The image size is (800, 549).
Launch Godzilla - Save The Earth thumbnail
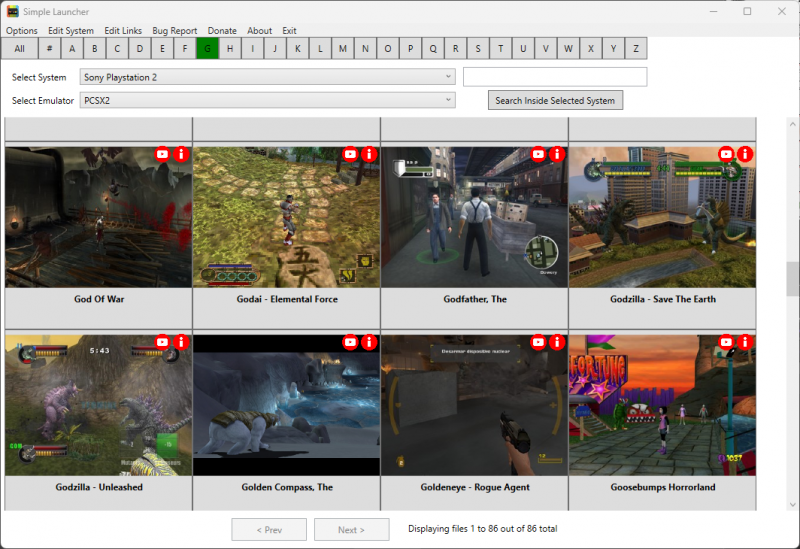(662, 217)
